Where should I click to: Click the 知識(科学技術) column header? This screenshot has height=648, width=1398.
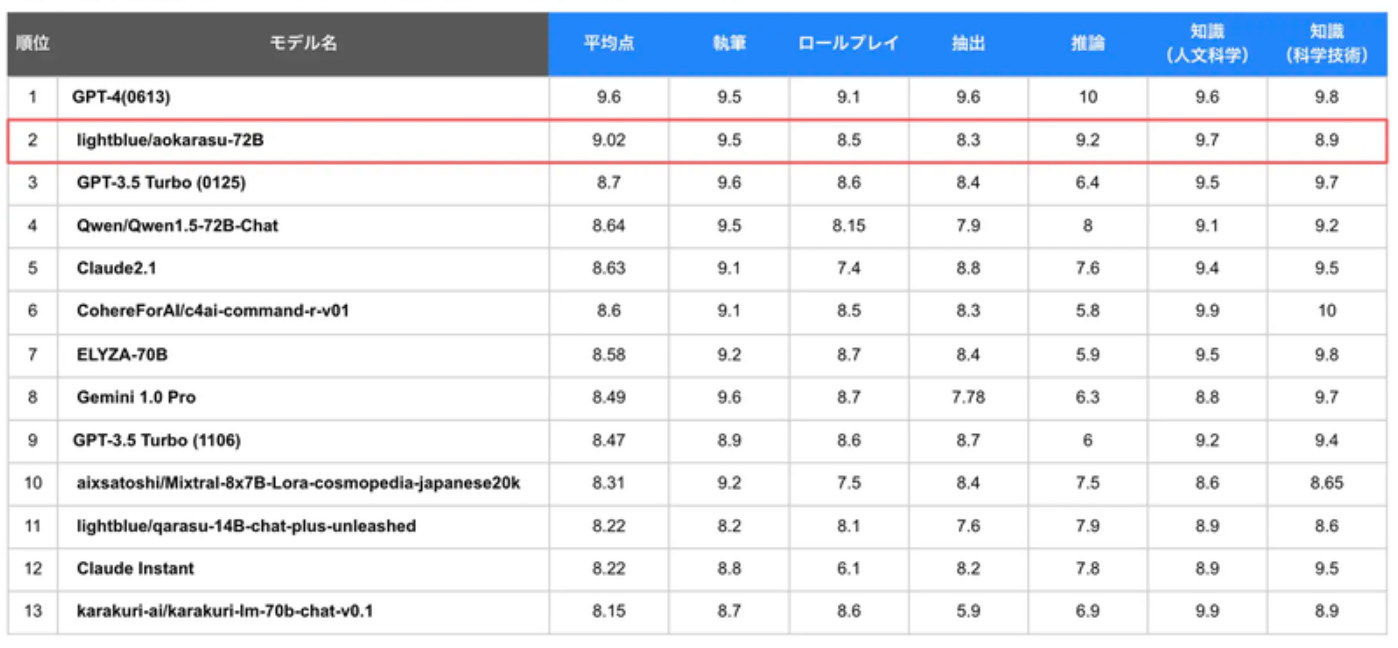(1326, 44)
